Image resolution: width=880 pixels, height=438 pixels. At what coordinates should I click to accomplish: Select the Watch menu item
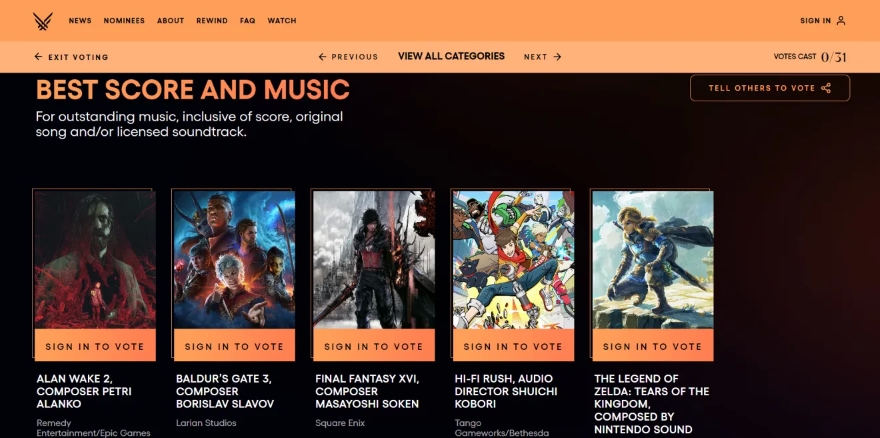(x=282, y=21)
